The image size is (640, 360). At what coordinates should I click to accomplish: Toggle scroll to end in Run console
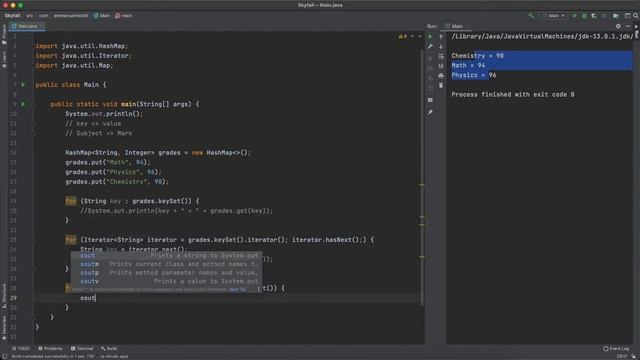click(x=441, y=66)
